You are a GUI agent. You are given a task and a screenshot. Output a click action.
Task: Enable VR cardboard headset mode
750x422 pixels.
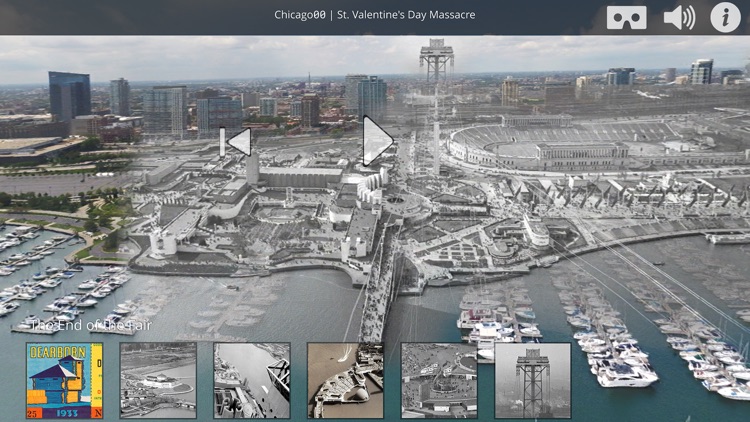click(x=627, y=18)
